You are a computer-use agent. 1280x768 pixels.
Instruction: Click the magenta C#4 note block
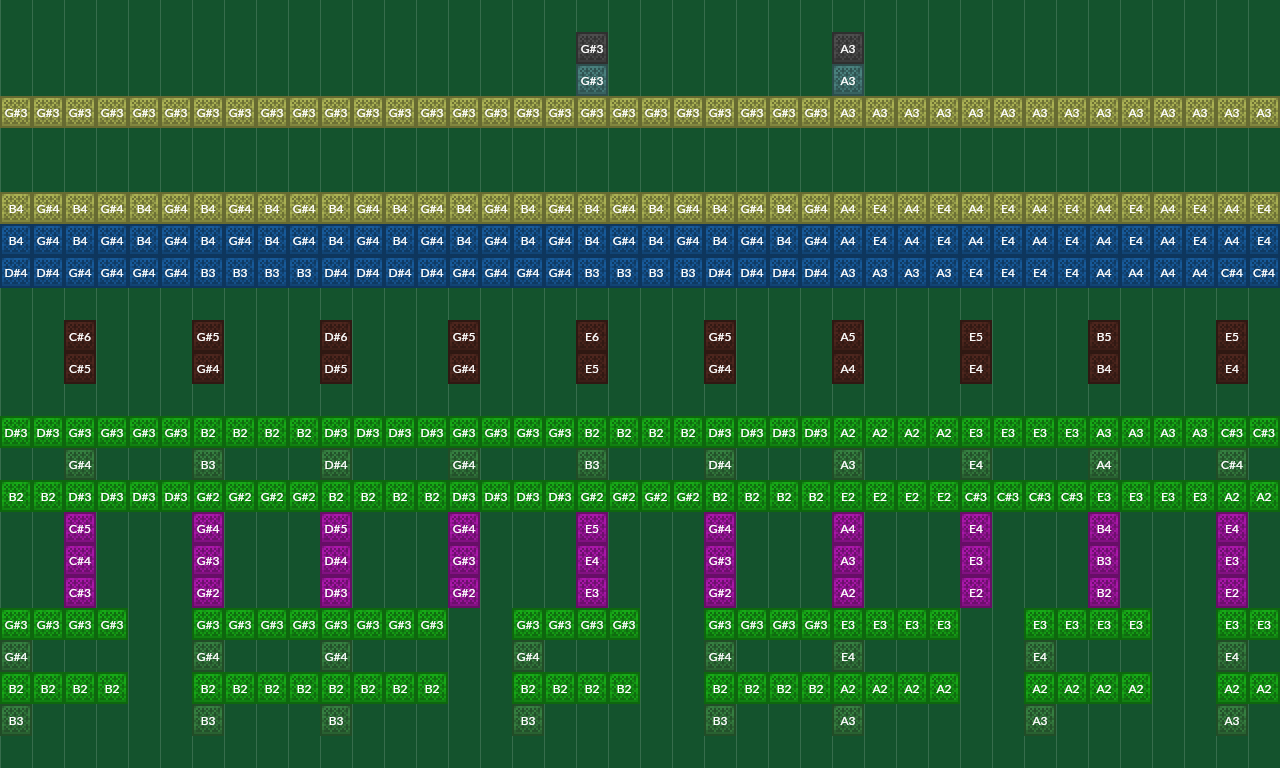coord(80,561)
